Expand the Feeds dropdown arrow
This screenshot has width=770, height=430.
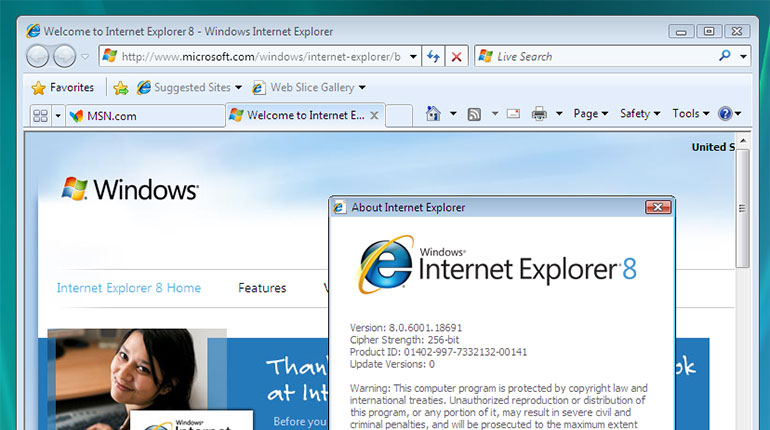495,114
